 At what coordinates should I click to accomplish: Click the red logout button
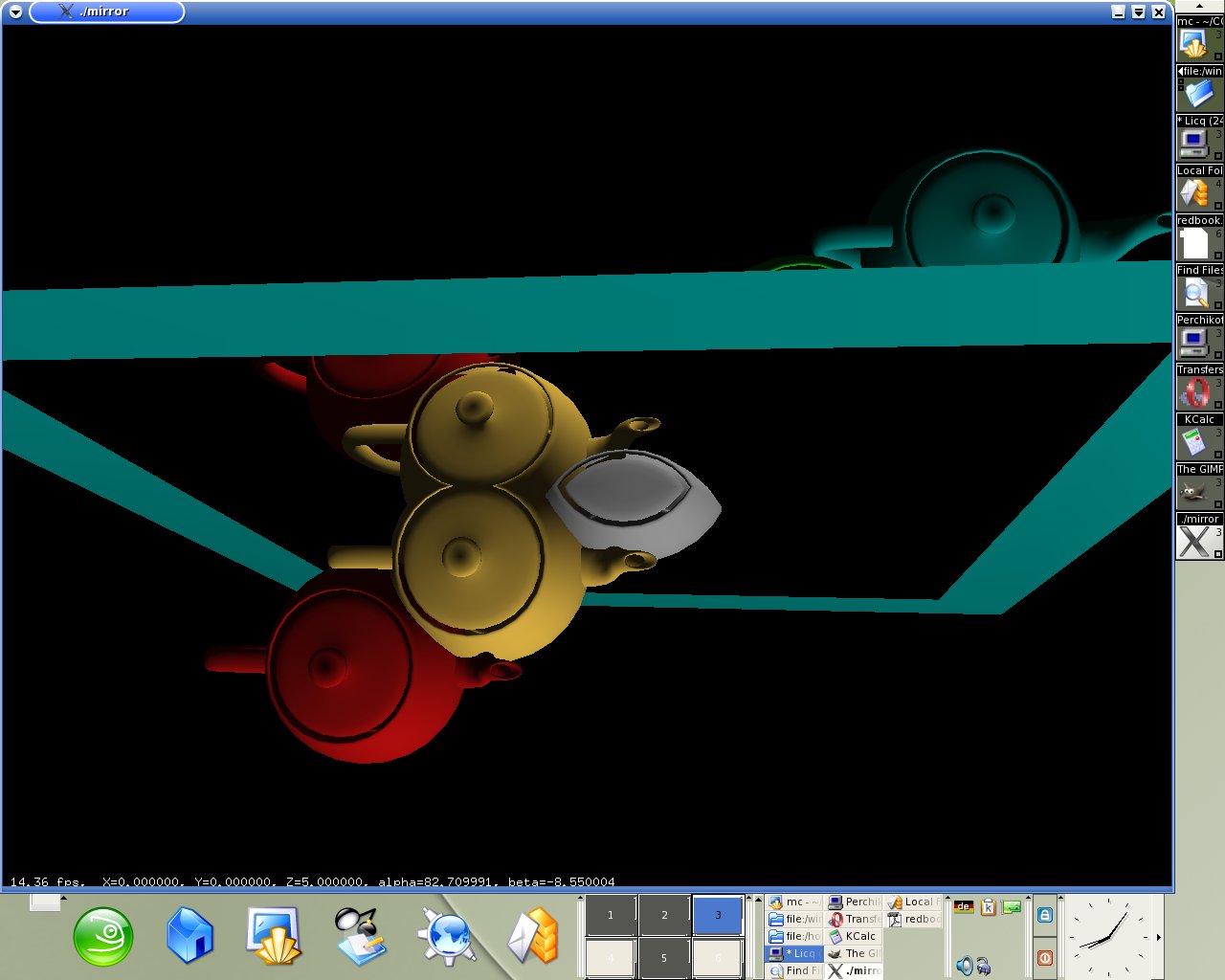click(x=1045, y=957)
